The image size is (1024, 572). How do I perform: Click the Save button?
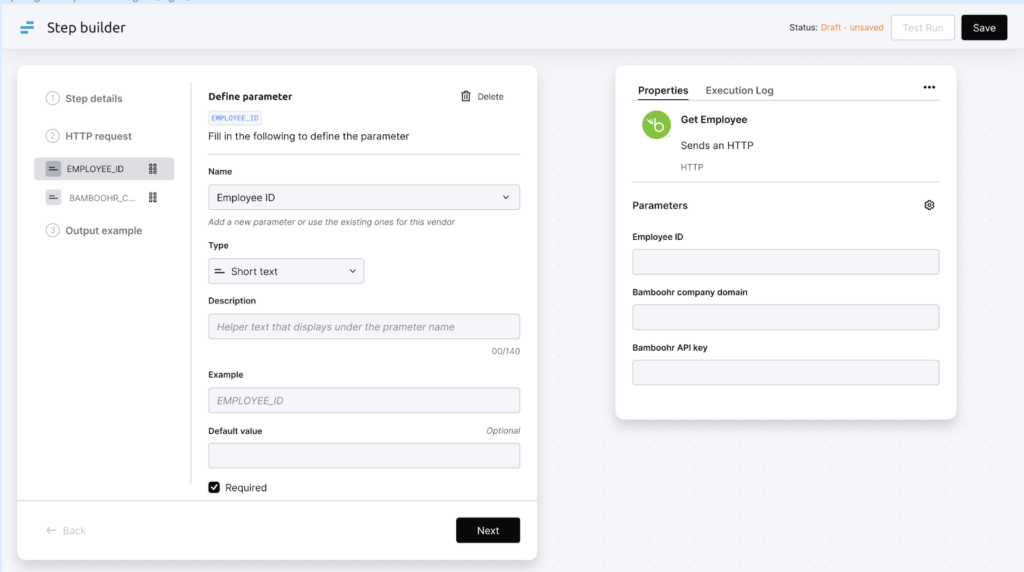point(983,28)
